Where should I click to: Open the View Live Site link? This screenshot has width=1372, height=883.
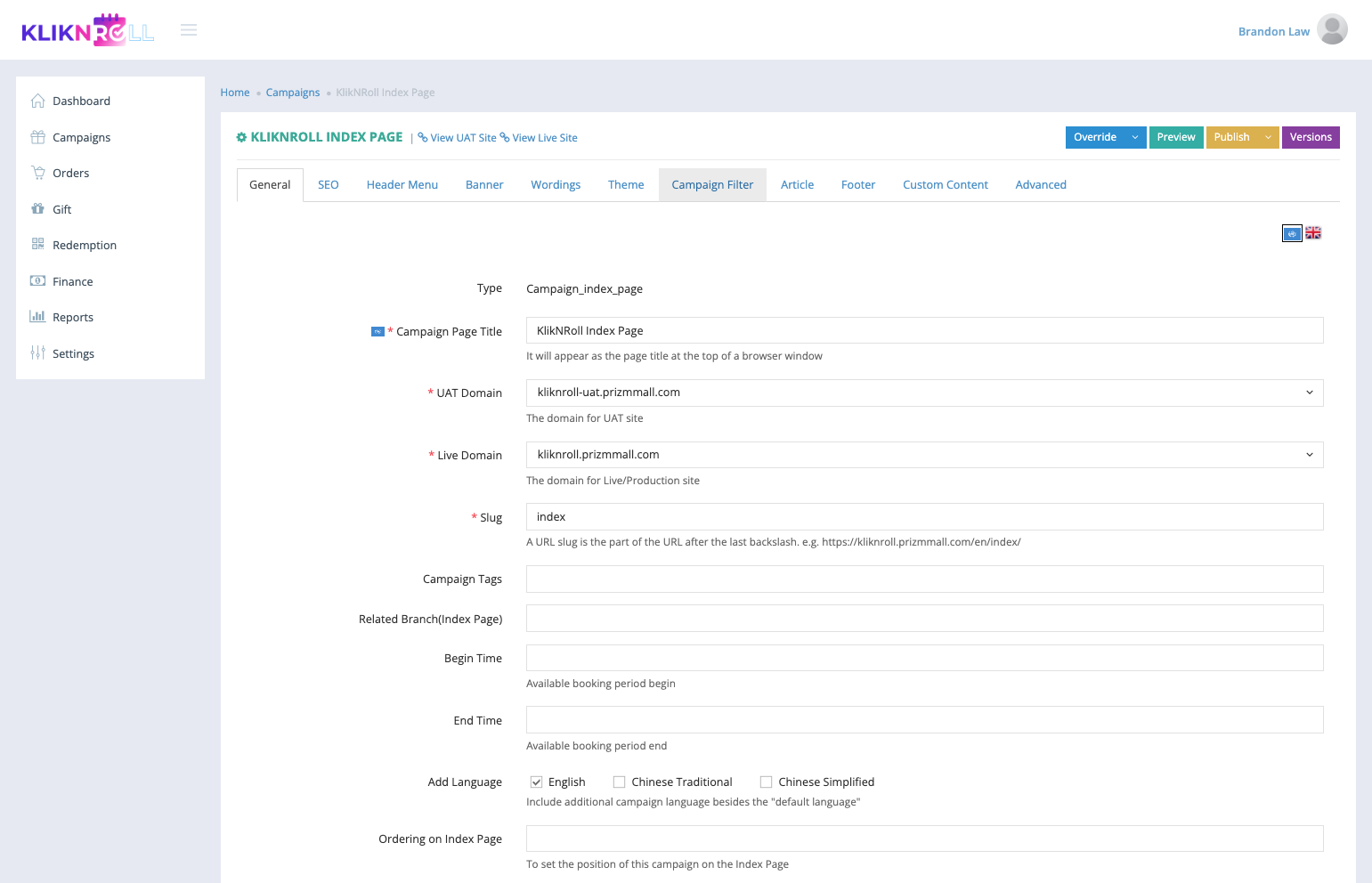[539, 138]
